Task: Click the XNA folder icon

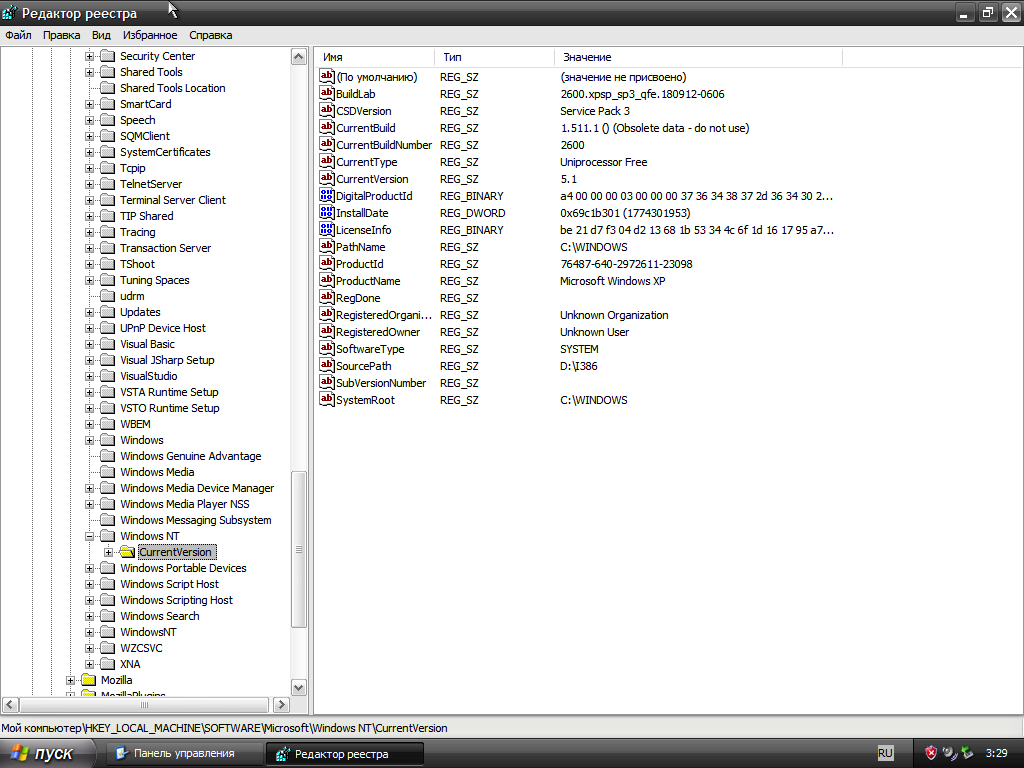Action: 108,664
